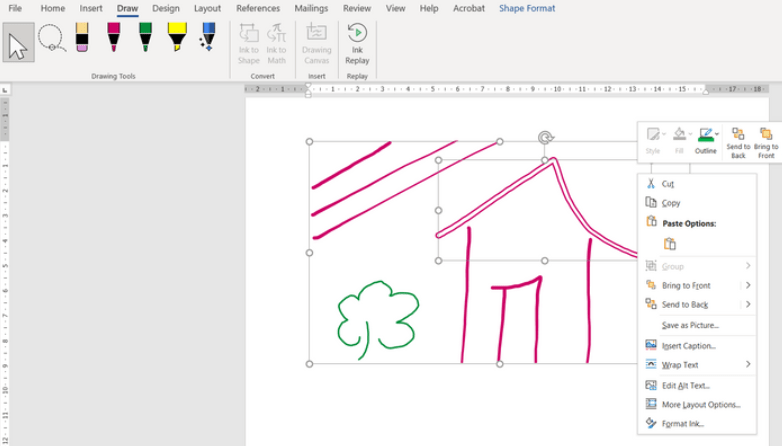Viewport: 782px width, 446px height.
Task: Click Bring to Front in mini toolbar
Action: pyautogui.click(x=766, y=141)
